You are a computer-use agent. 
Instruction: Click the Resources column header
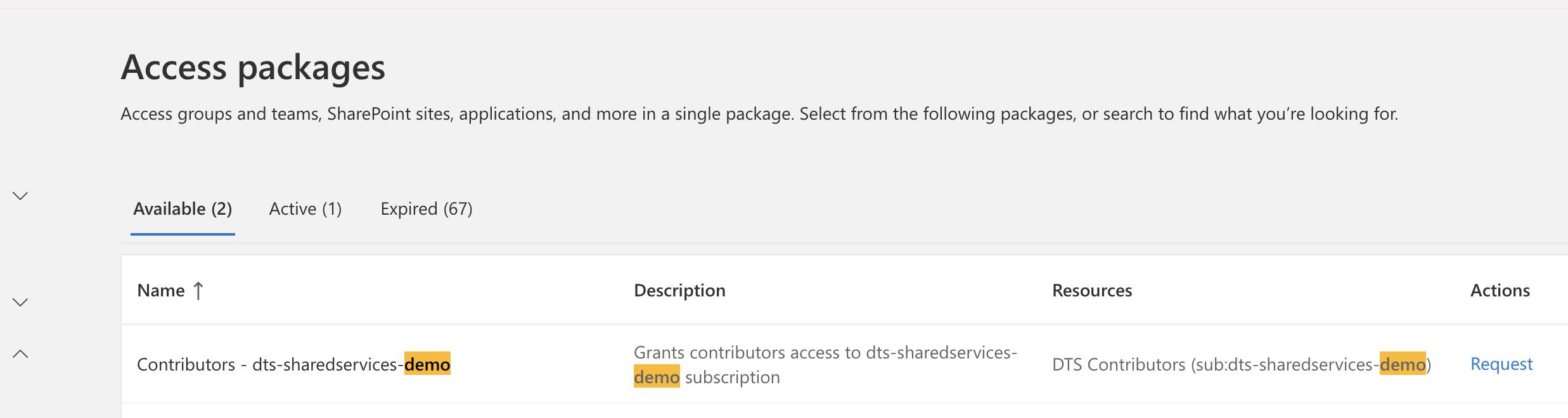point(1092,291)
